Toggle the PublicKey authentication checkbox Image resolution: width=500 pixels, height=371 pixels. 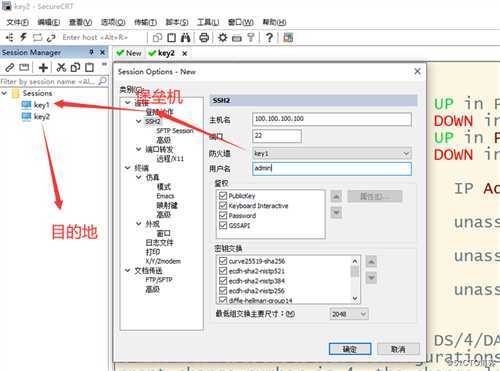[x=223, y=195]
